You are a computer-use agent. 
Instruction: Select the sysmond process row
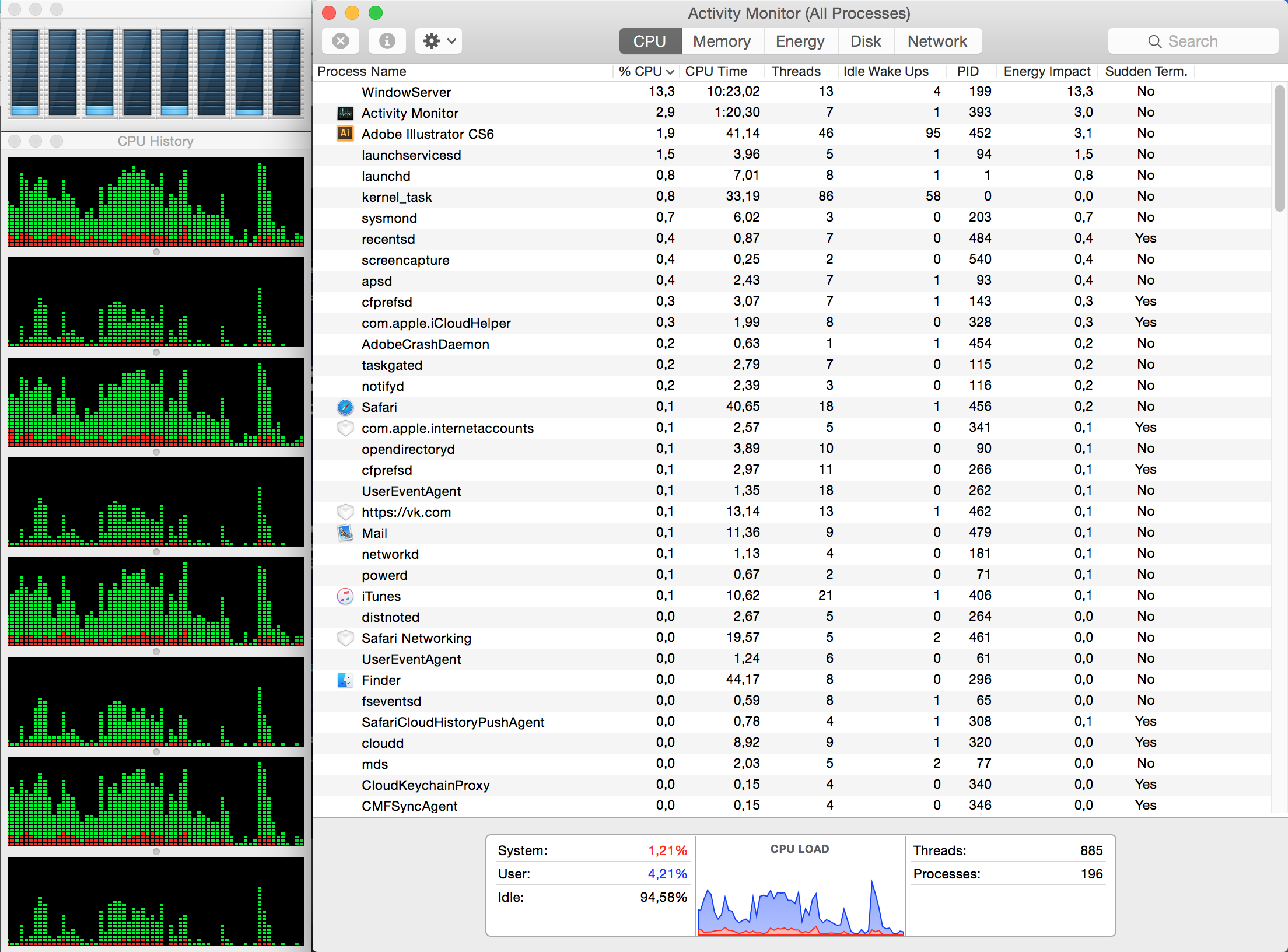click(x=792, y=218)
